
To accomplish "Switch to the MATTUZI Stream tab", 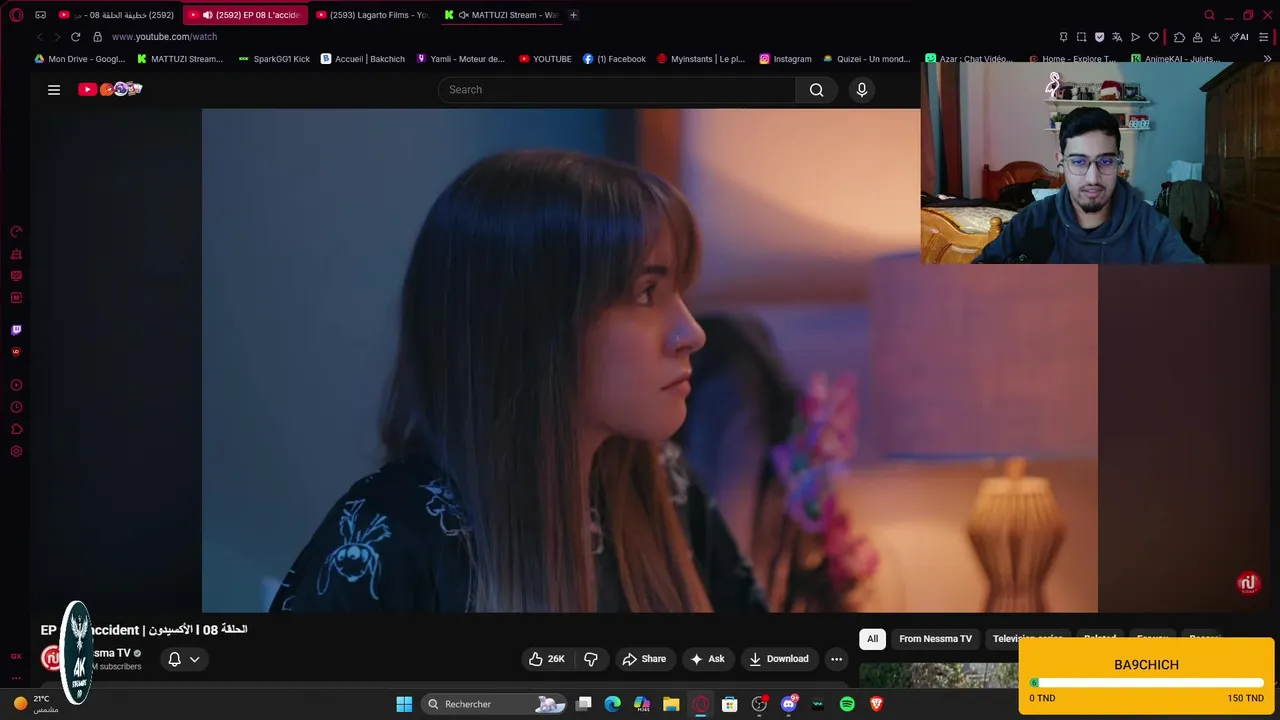I will (x=500, y=15).
